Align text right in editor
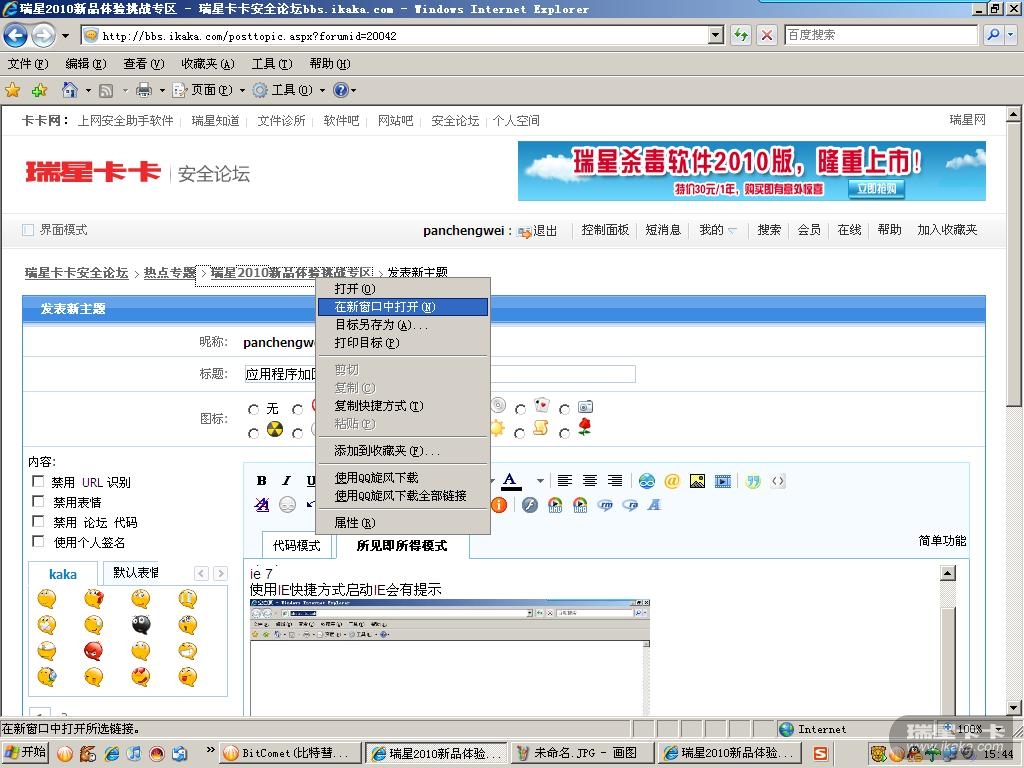The height and width of the screenshot is (768, 1024). 615,481
